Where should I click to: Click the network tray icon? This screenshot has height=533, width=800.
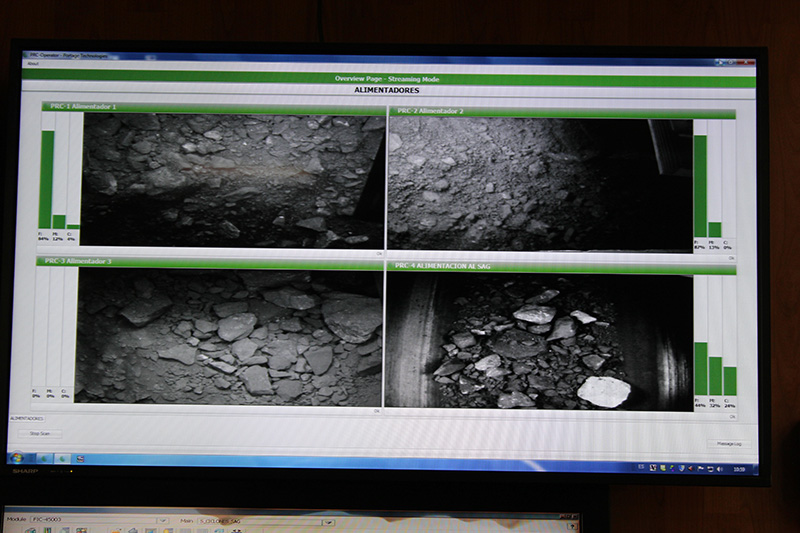point(710,469)
